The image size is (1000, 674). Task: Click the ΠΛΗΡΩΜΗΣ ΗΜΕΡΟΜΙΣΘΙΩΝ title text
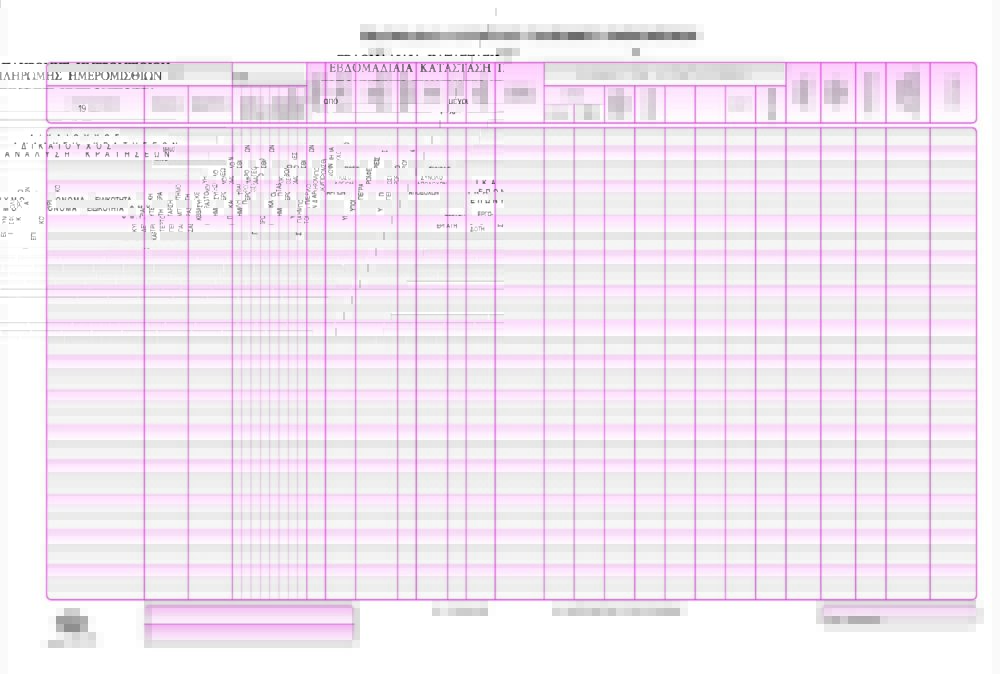point(81,76)
